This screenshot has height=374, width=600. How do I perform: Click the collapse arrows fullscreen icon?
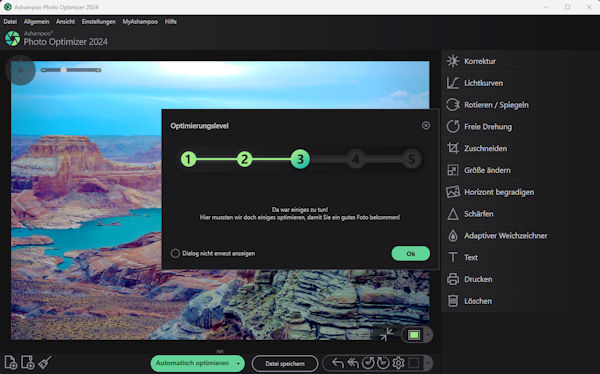pyautogui.click(x=386, y=335)
